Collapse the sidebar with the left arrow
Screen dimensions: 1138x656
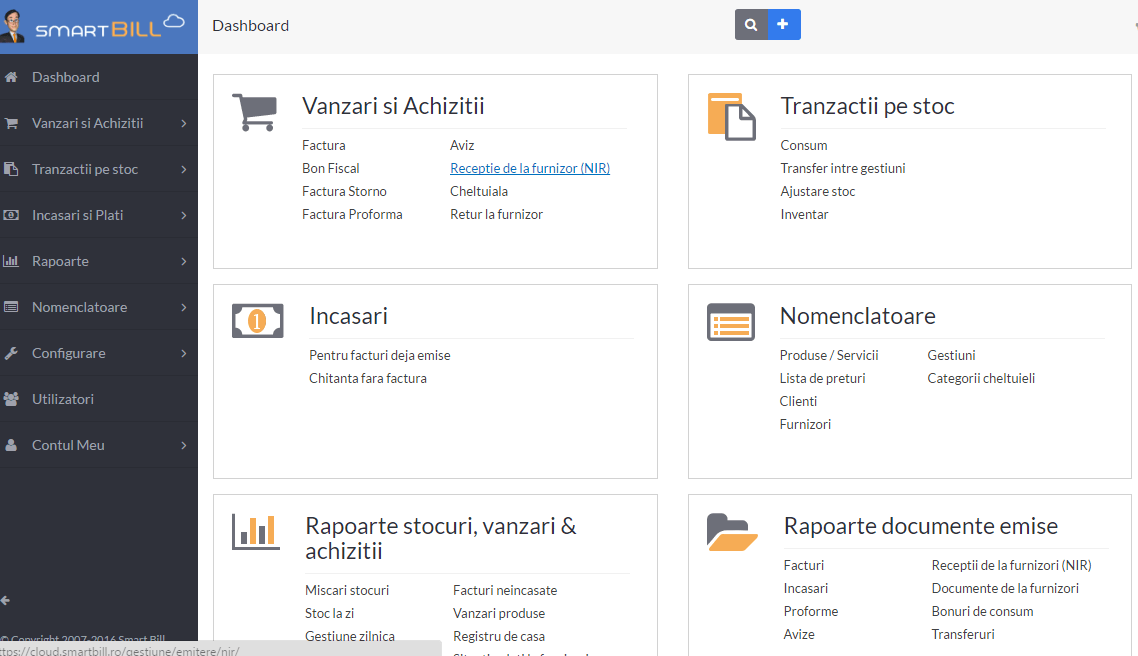click(x=6, y=600)
